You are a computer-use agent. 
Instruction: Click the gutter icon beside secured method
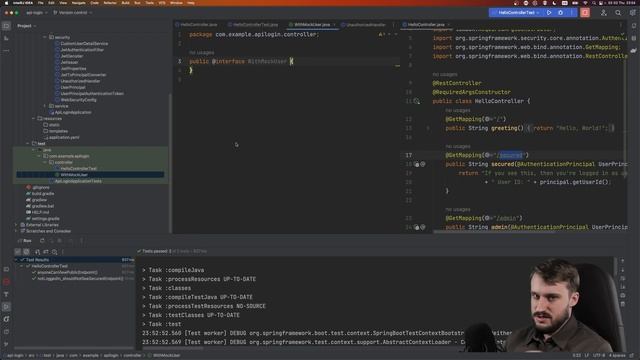click(417, 164)
